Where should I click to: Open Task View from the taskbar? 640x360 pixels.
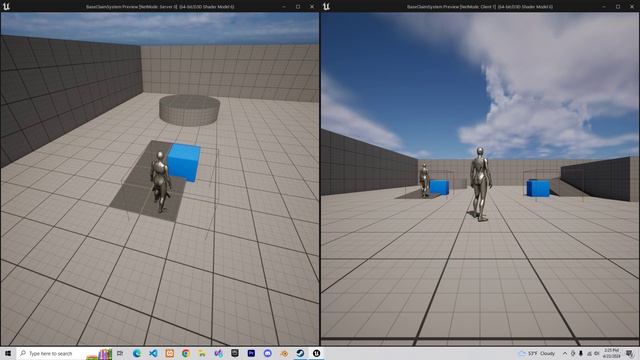(120, 353)
